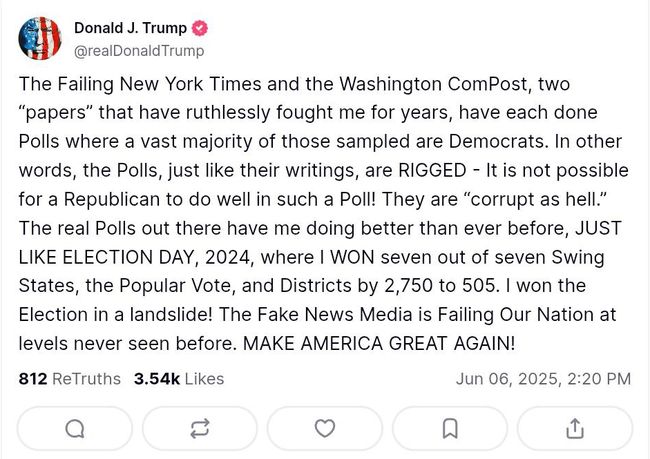Like the post with the heart icon

pos(324,428)
